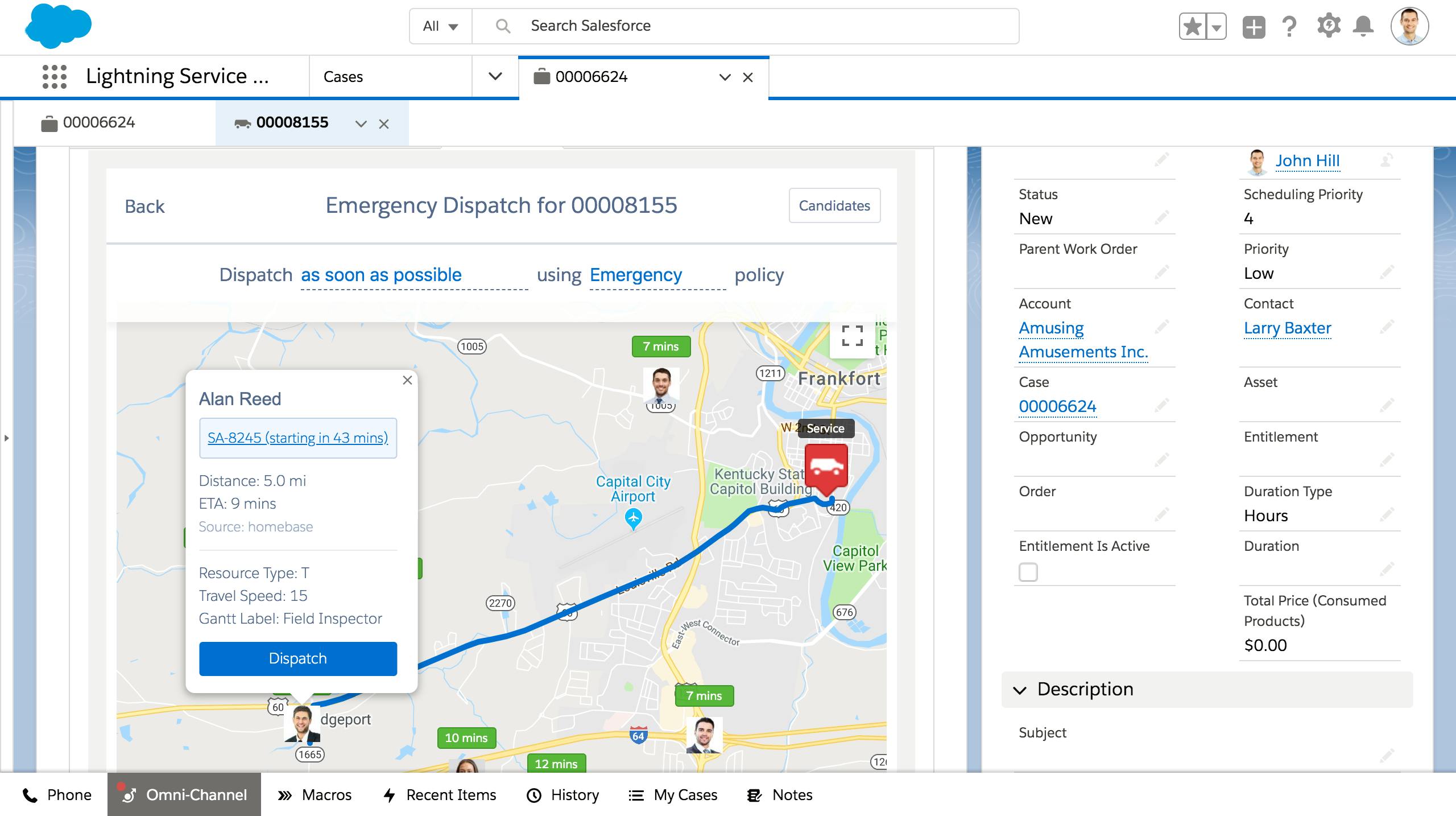The image size is (1456, 816).
Task: Open the Help question mark icon
Action: [1289, 27]
